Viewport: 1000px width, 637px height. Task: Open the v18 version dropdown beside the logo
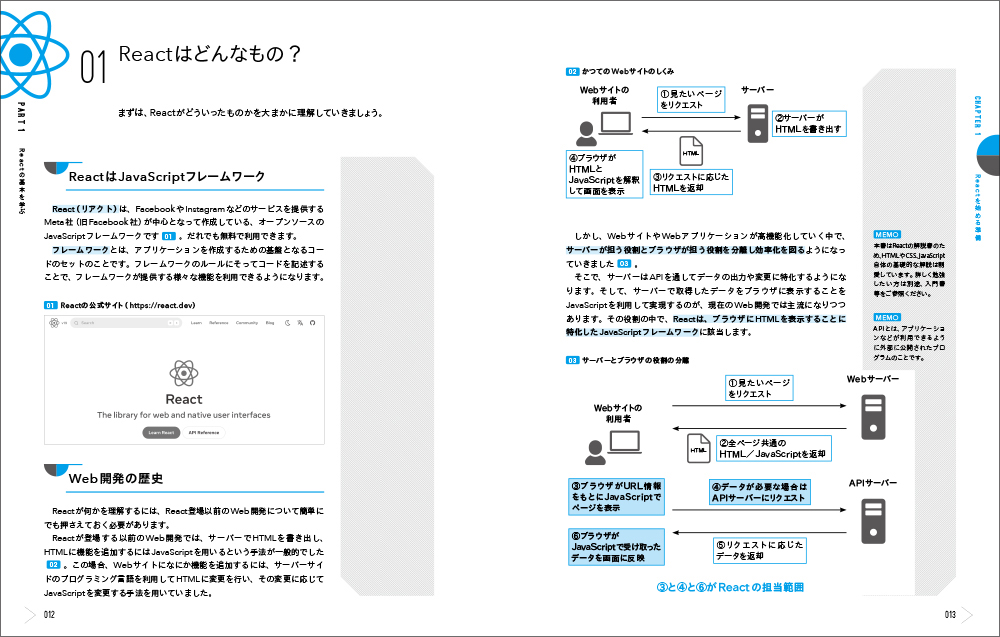(x=64, y=322)
